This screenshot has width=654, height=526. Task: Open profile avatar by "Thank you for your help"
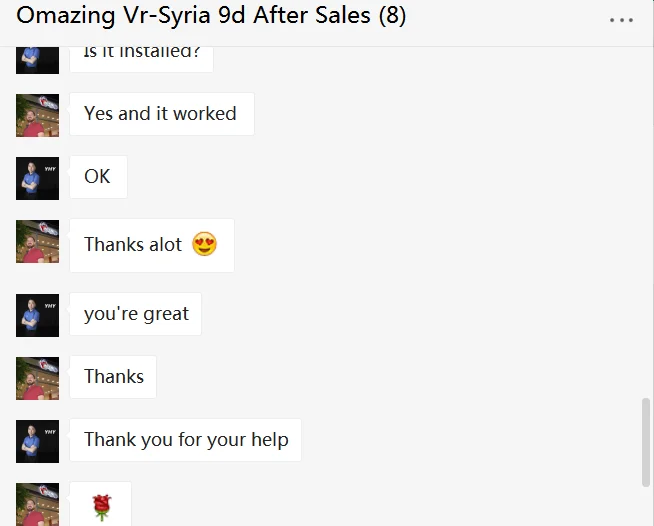pyautogui.click(x=38, y=441)
